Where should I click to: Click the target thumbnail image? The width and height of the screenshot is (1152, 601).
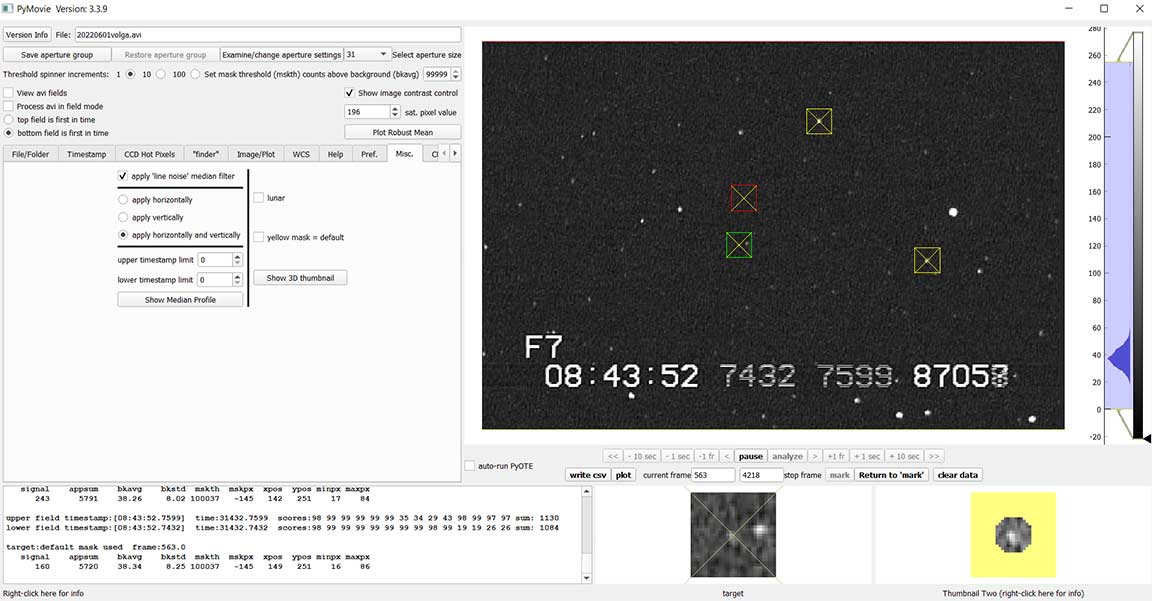pos(732,535)
